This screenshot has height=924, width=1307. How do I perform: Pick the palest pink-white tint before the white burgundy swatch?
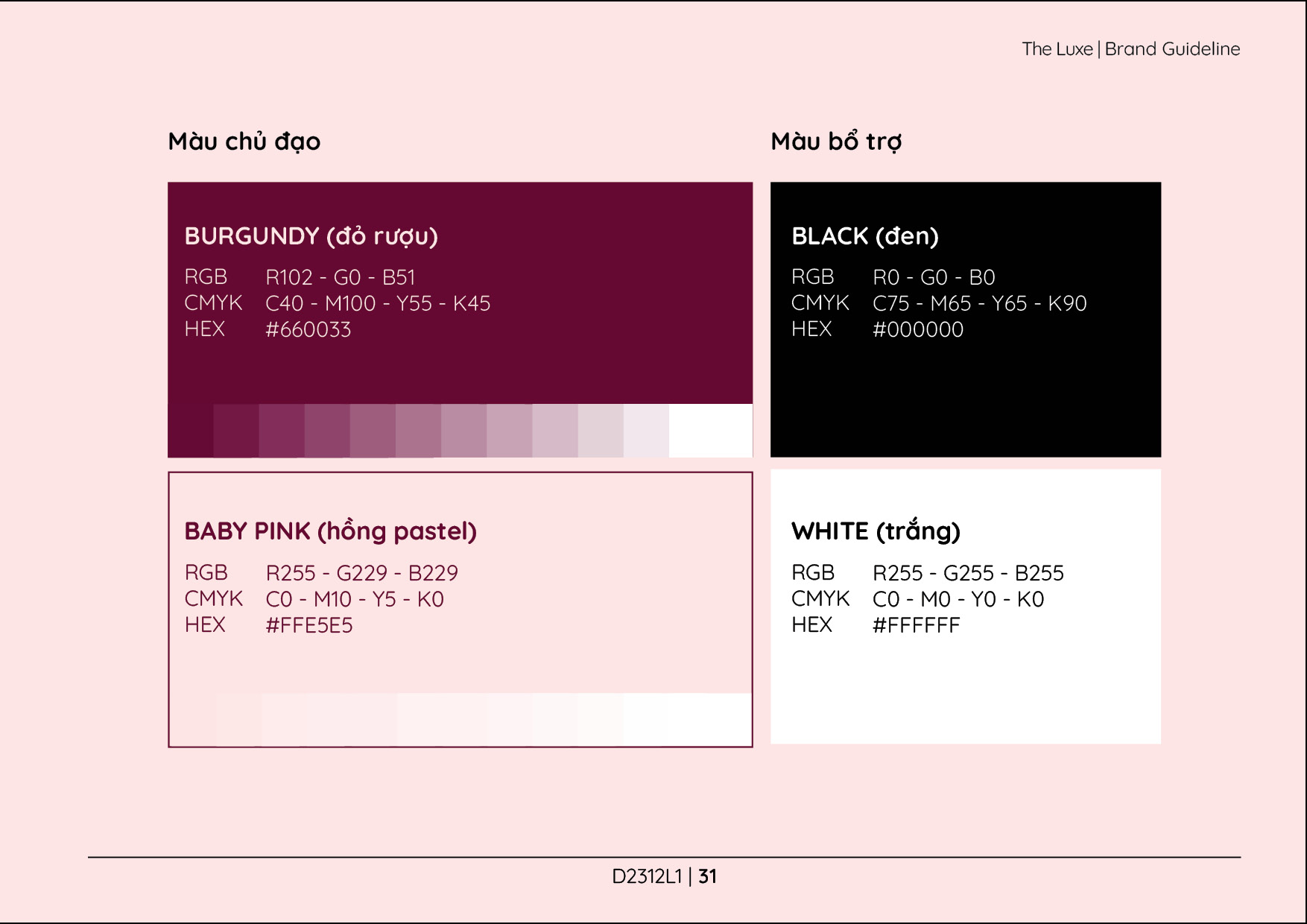(x=646, y=431)
